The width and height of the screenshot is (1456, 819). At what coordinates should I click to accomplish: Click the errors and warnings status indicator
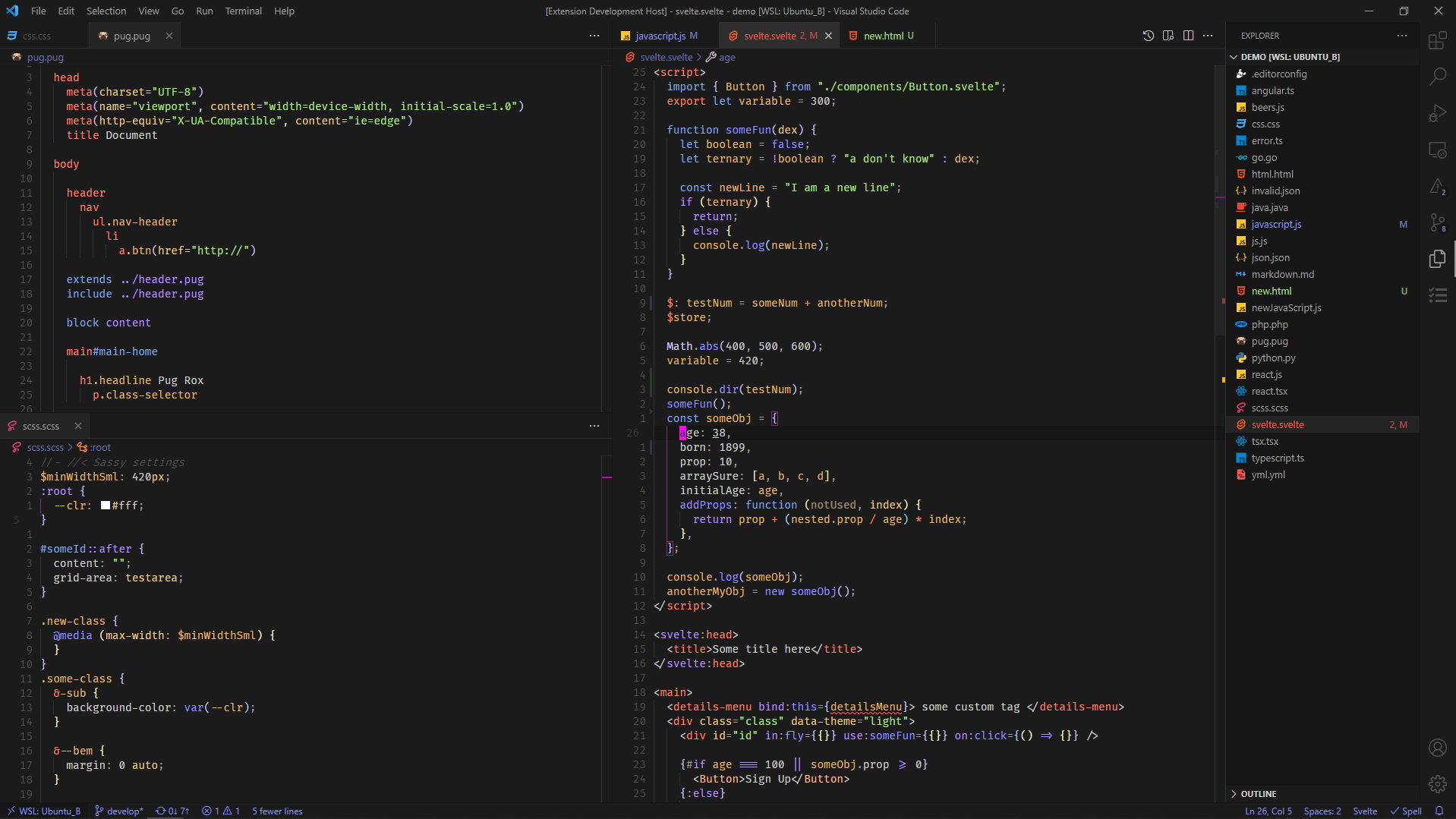[x=221, y=811]
